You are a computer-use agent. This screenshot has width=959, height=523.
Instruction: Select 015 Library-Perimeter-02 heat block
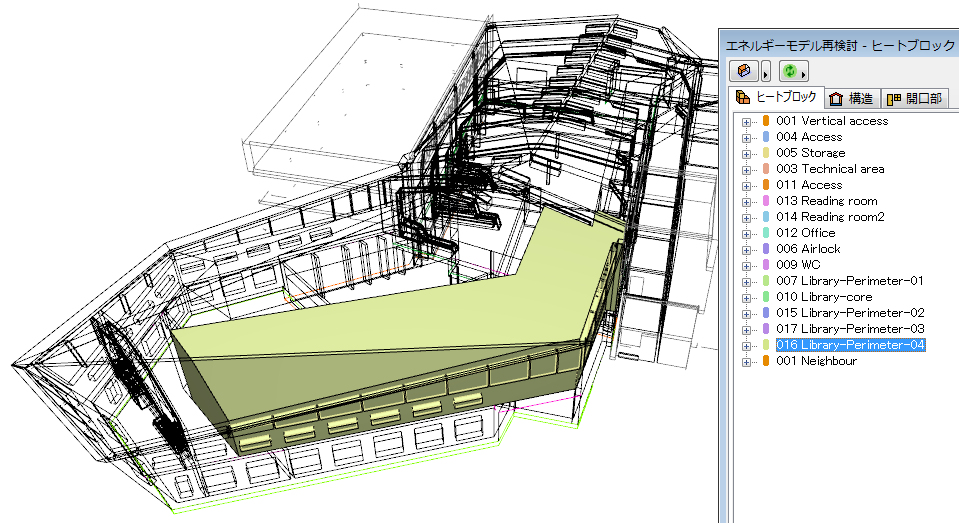pyautogui.click(x=850, y=312)
